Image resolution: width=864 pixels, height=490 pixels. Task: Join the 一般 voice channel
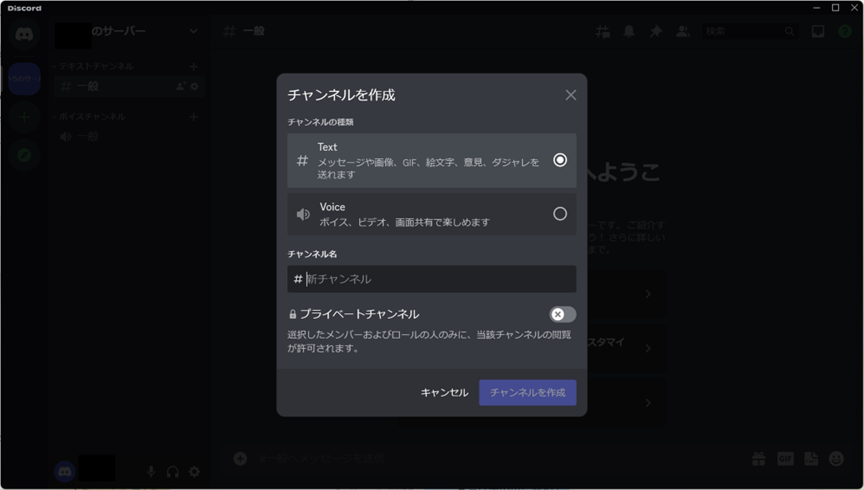[129, 137]
